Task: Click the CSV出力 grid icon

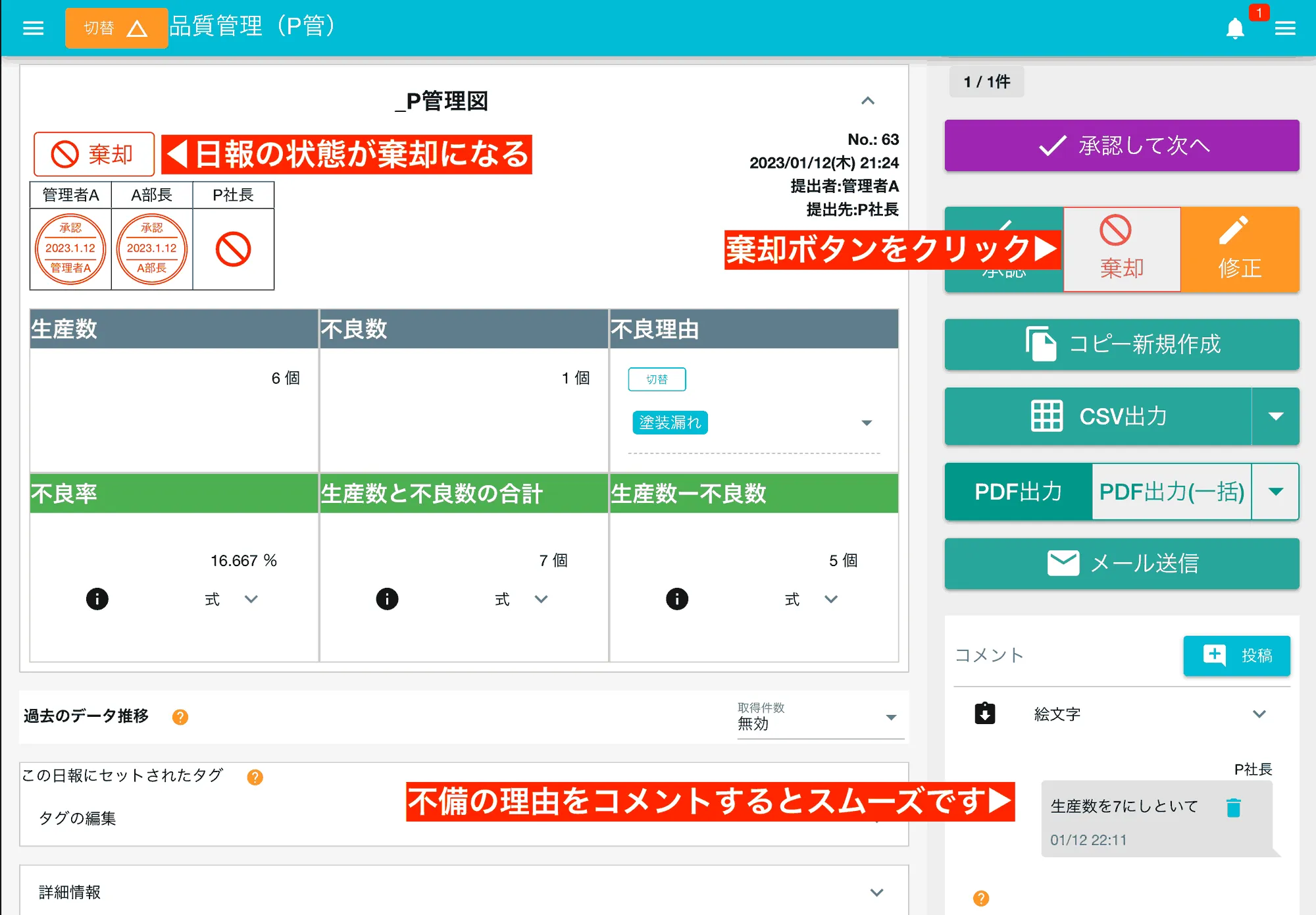Action: pos(1048,416)
